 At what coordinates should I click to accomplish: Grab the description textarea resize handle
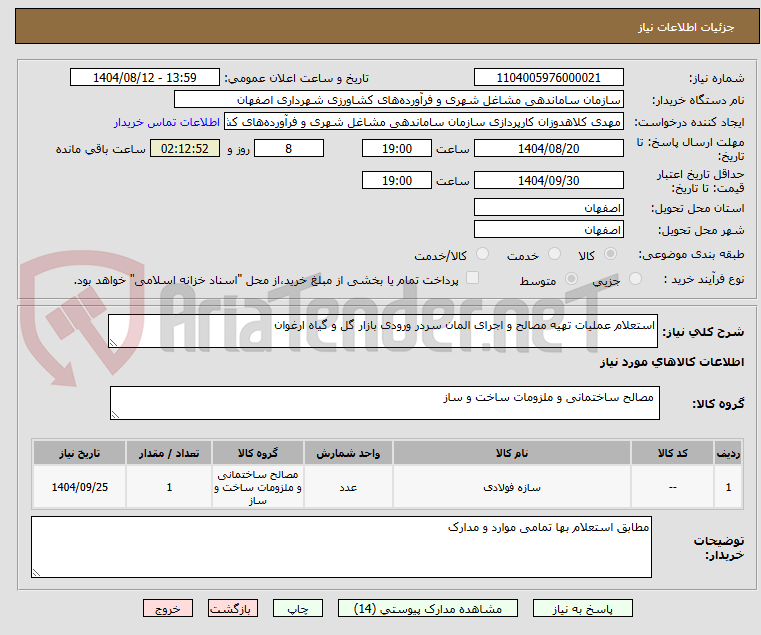[113, 343]
